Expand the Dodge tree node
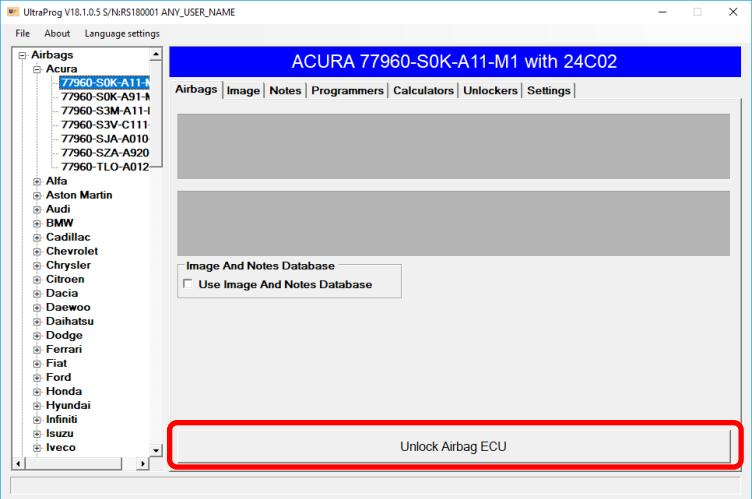Image resolution: width=752 pixels, height=499 pixels. tap(37, 336)
